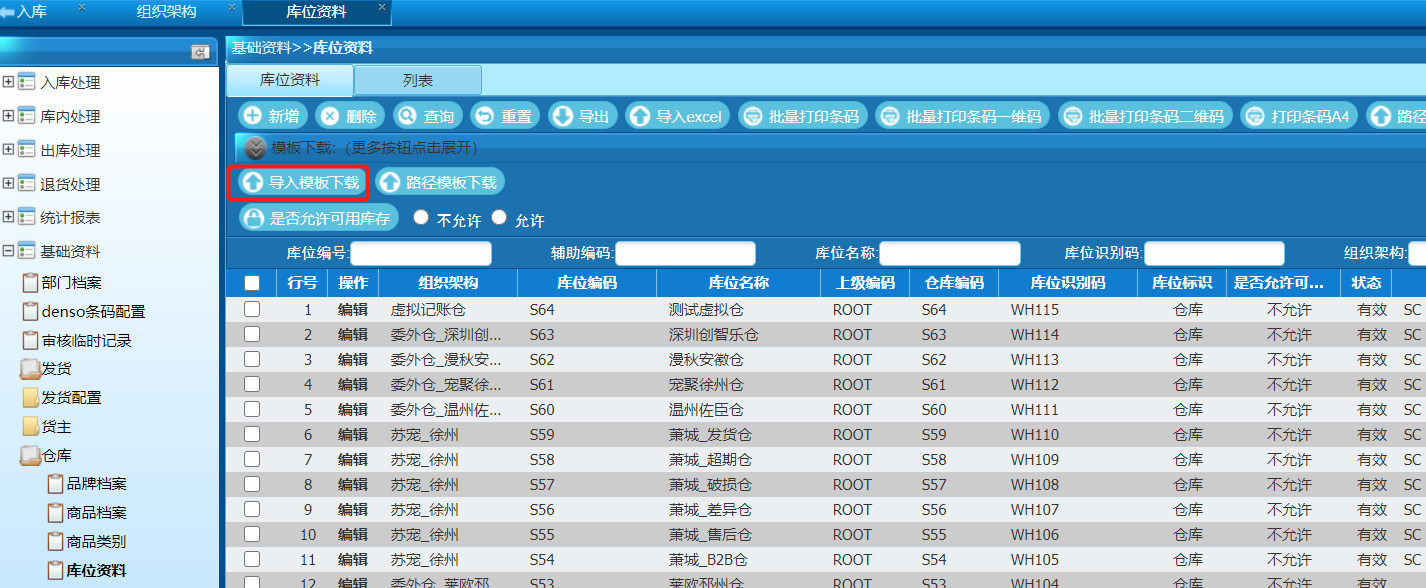Click the 查询 search button
The image size is (1426, 588).
tap(428, 116)
